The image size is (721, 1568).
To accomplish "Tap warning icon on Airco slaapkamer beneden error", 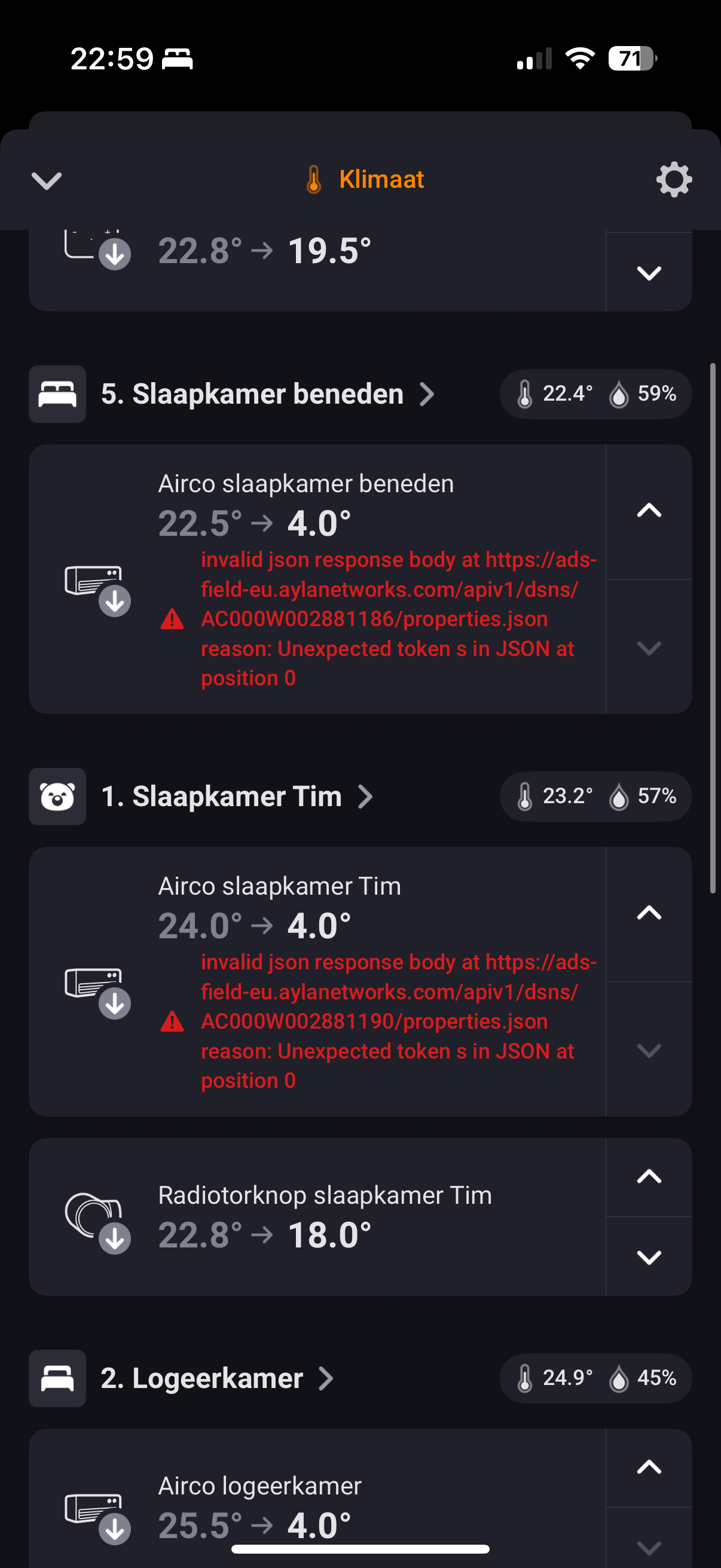I will (172, 619).
